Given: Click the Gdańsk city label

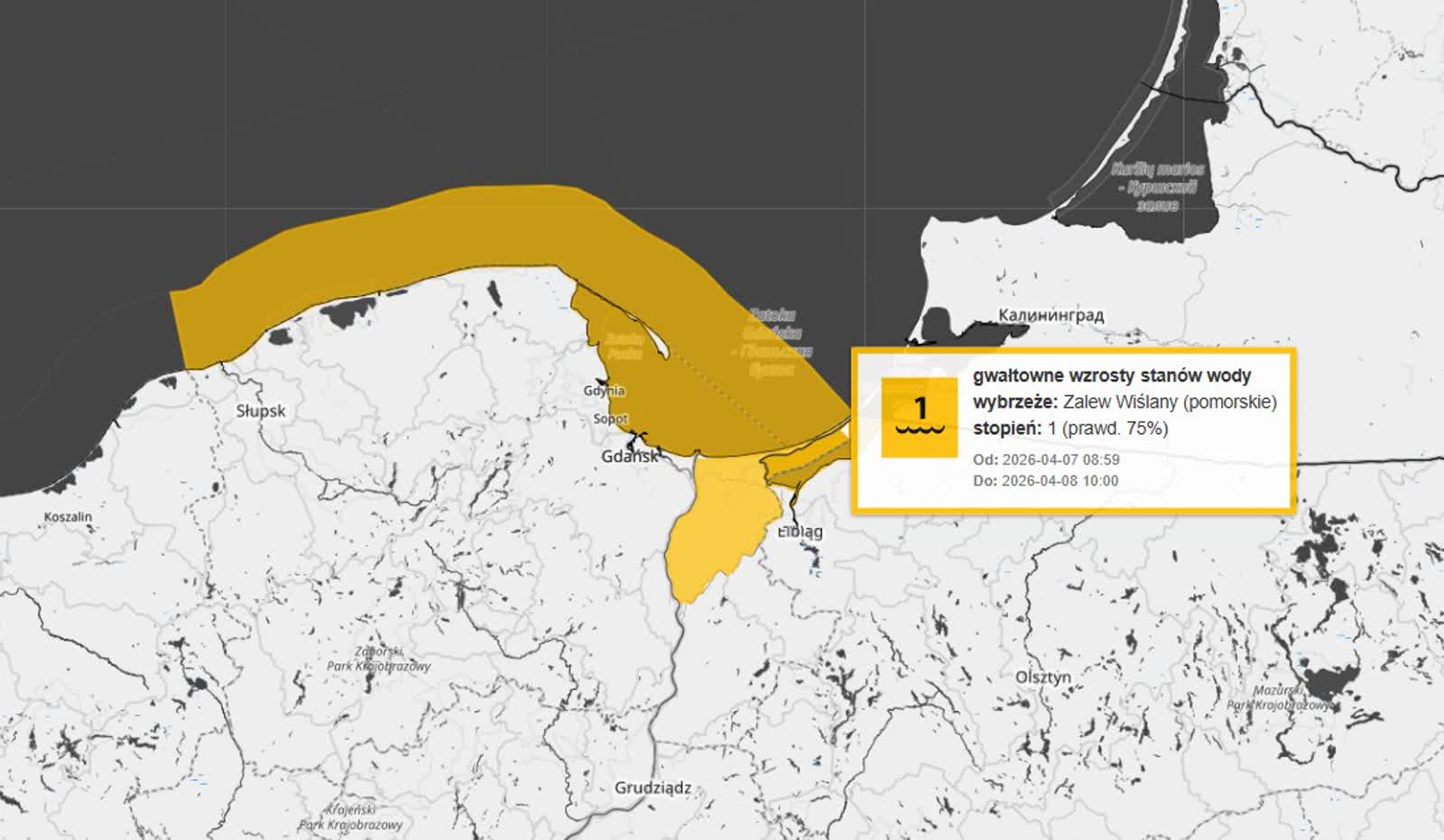Looking at the screenshot, I should coord(630,457).
